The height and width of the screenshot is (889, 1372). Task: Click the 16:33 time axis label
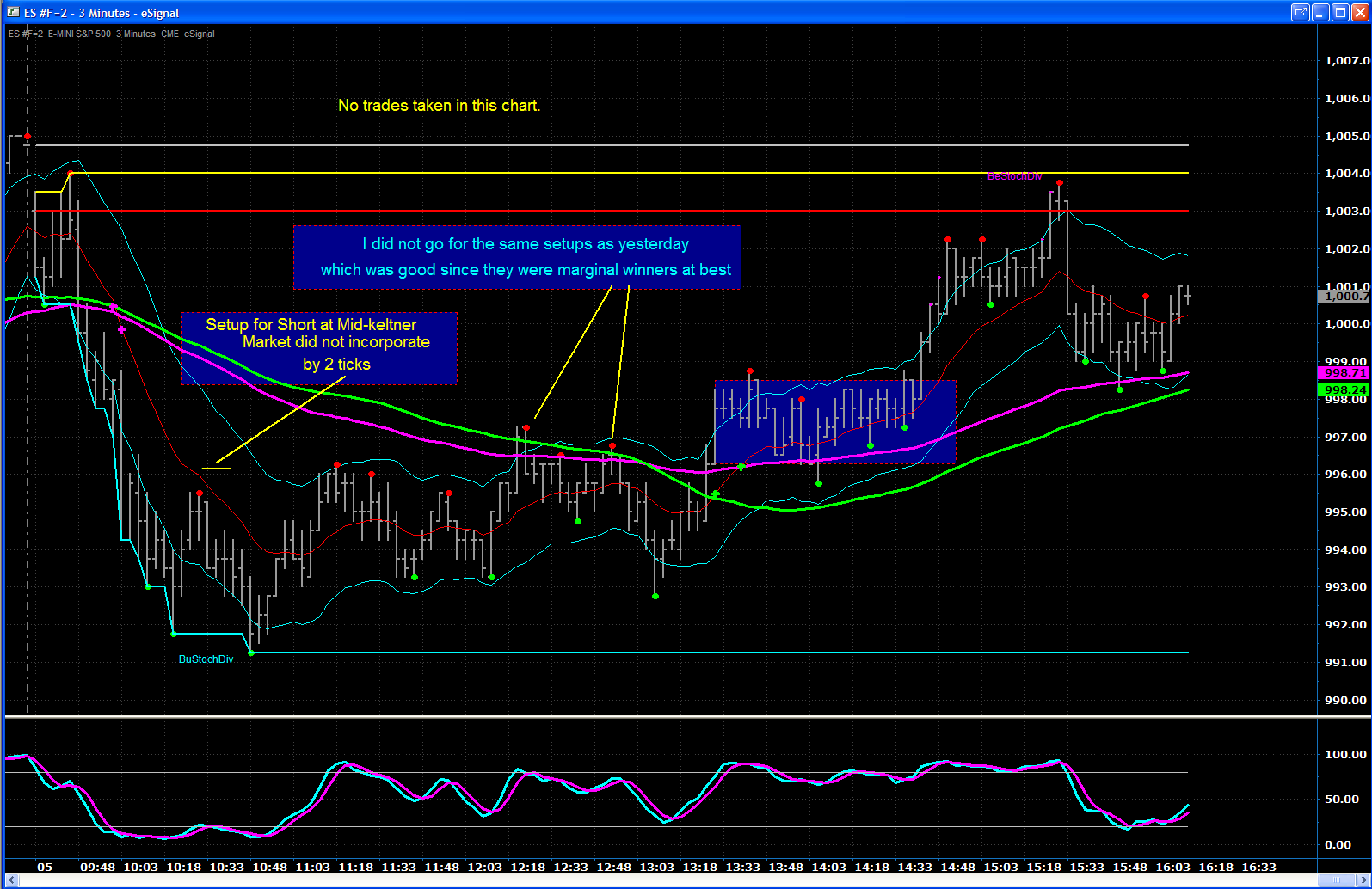click(1258, 867)
